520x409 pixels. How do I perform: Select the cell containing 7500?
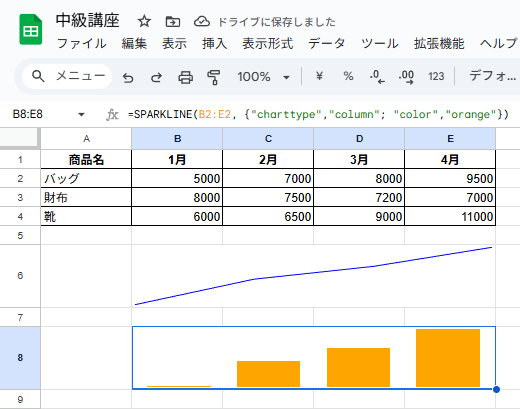(268, 197)
